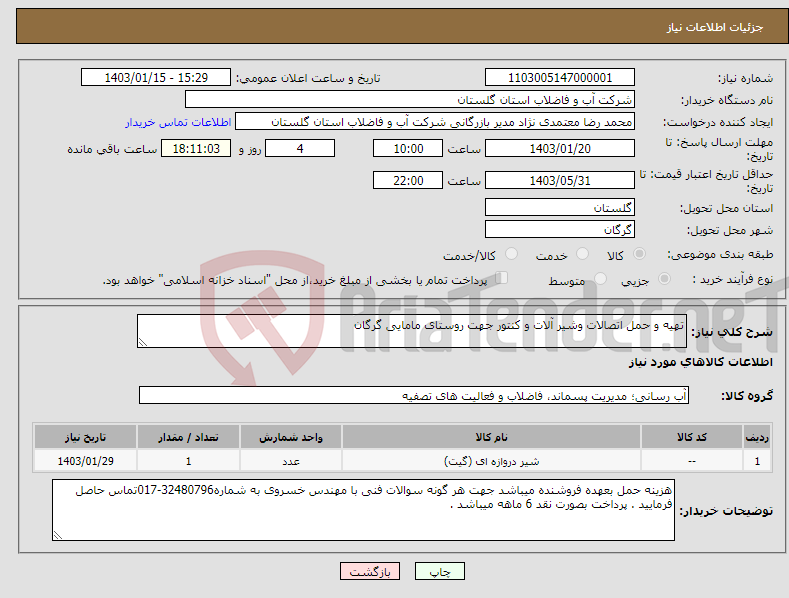Select the کالا/خدمت radio button
The image size is (789, 598).
pyautogui.click(x=511, y=254)
